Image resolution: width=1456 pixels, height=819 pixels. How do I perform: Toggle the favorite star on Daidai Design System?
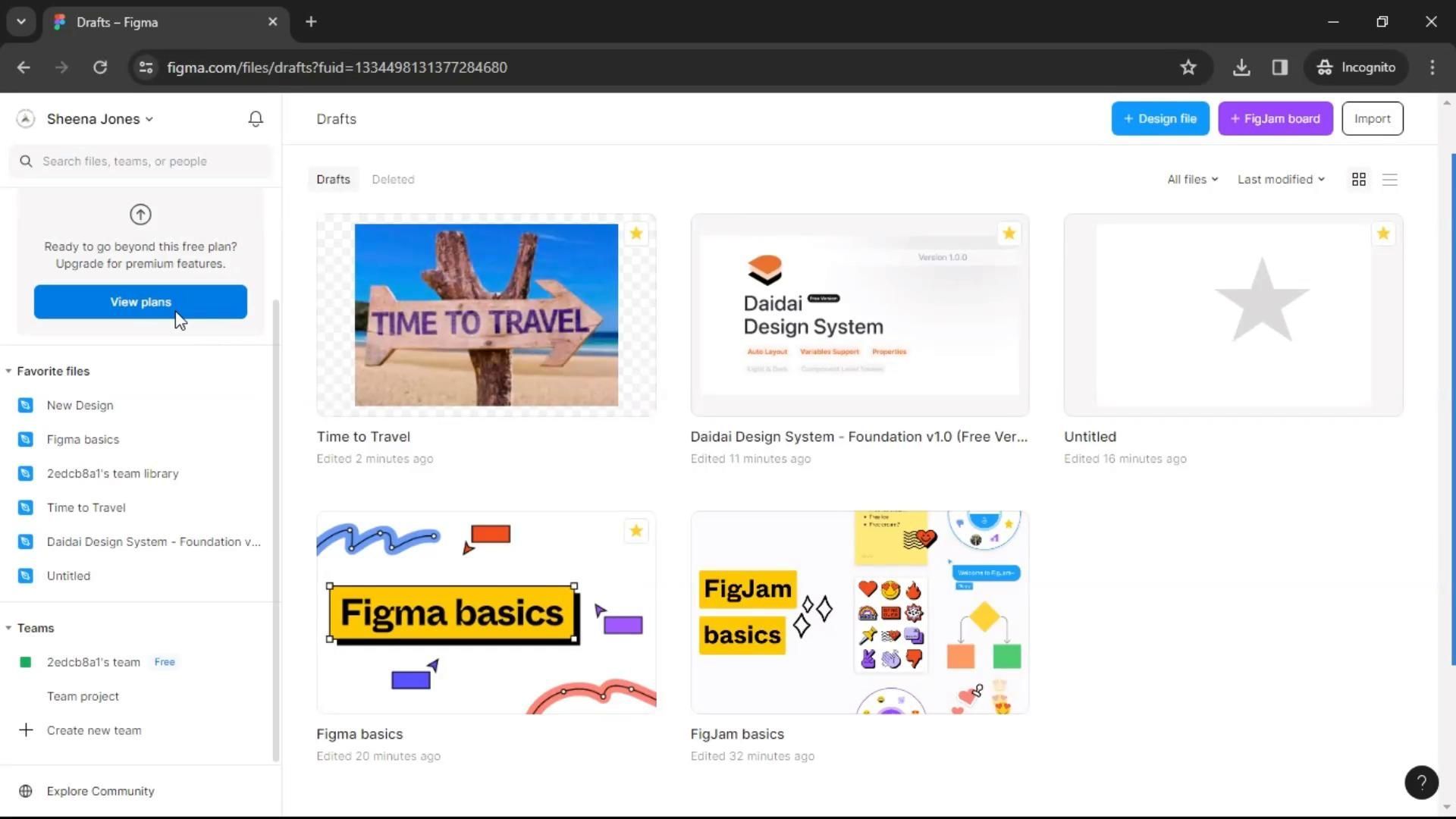pyautogui.click(x=1009, y=234)
